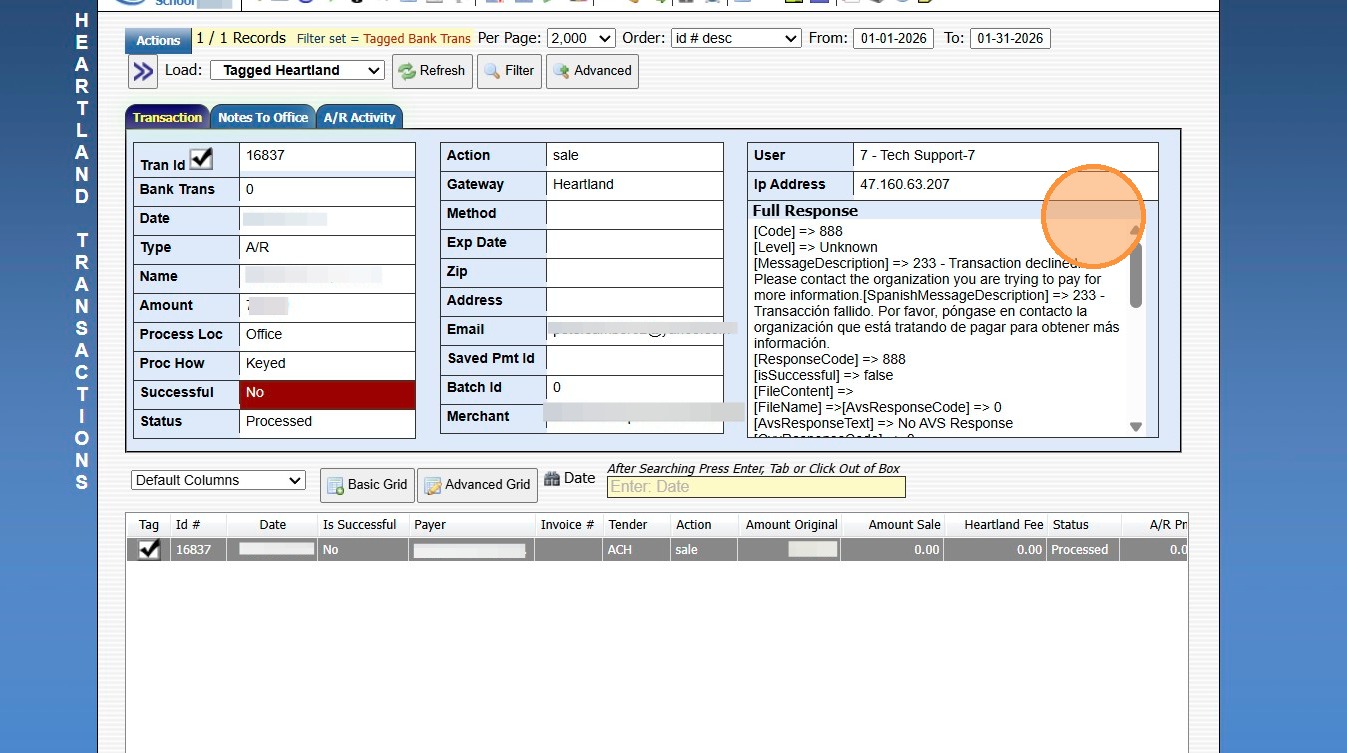The width and height of the screenshot is (1347, 753).
Task: Sort by the Tag column header
Action: (149, 525)
